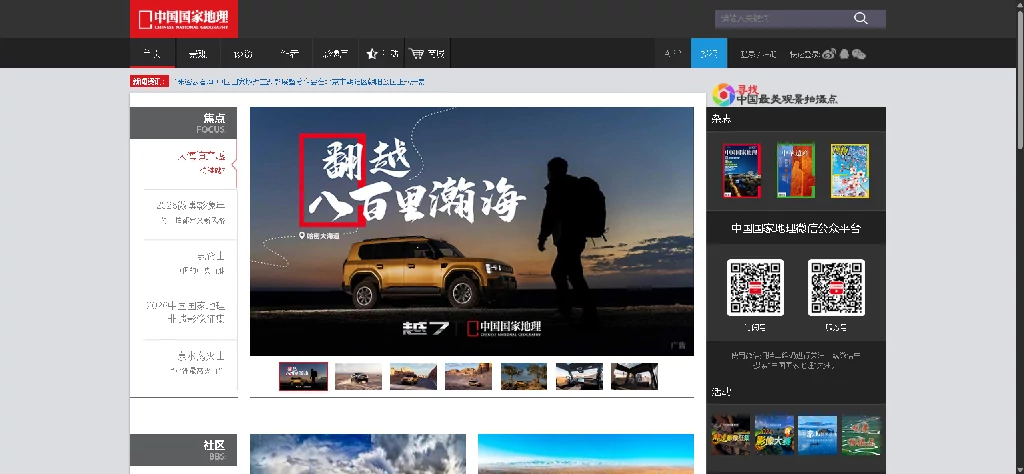The width and height of the screenshot is (1024, 474).
Task: Click the magnifier search icon
Action: (x=861, y=18)
